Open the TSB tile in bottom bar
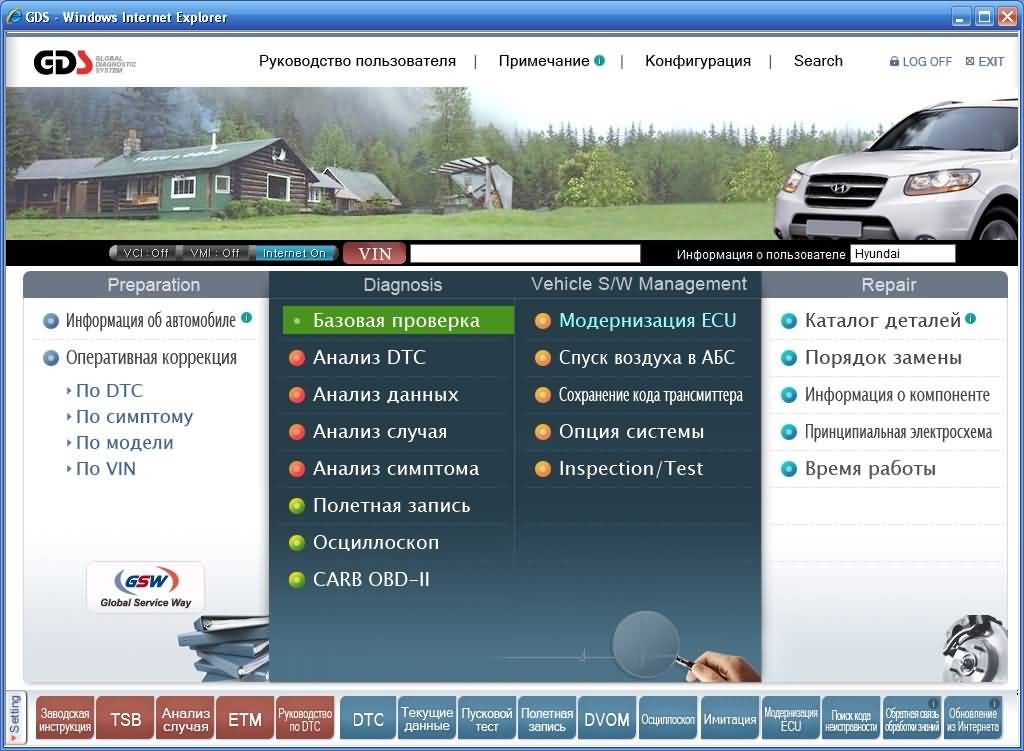 pos(125,719)
